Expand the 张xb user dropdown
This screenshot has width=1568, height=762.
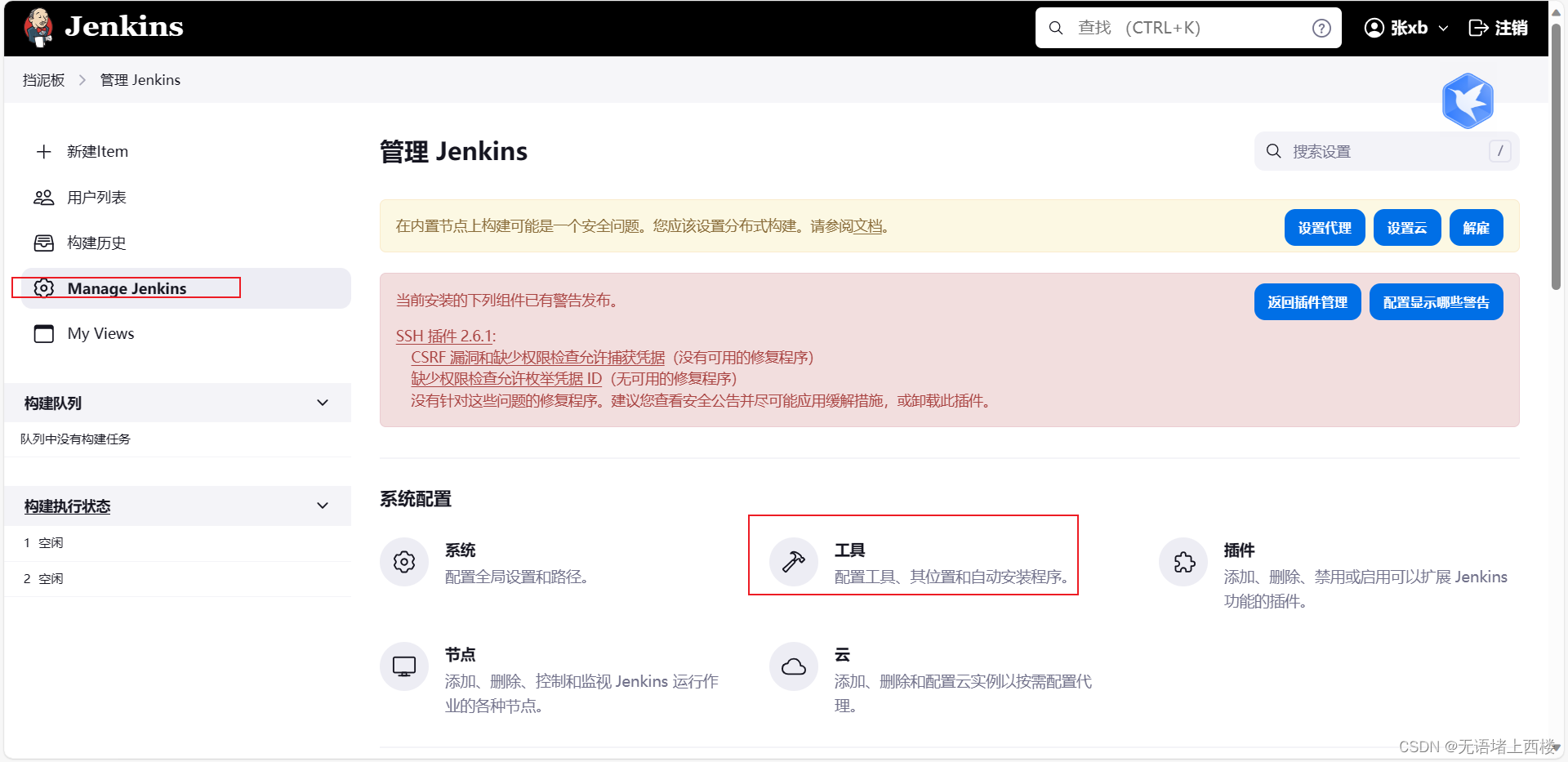coord(1444,27)
